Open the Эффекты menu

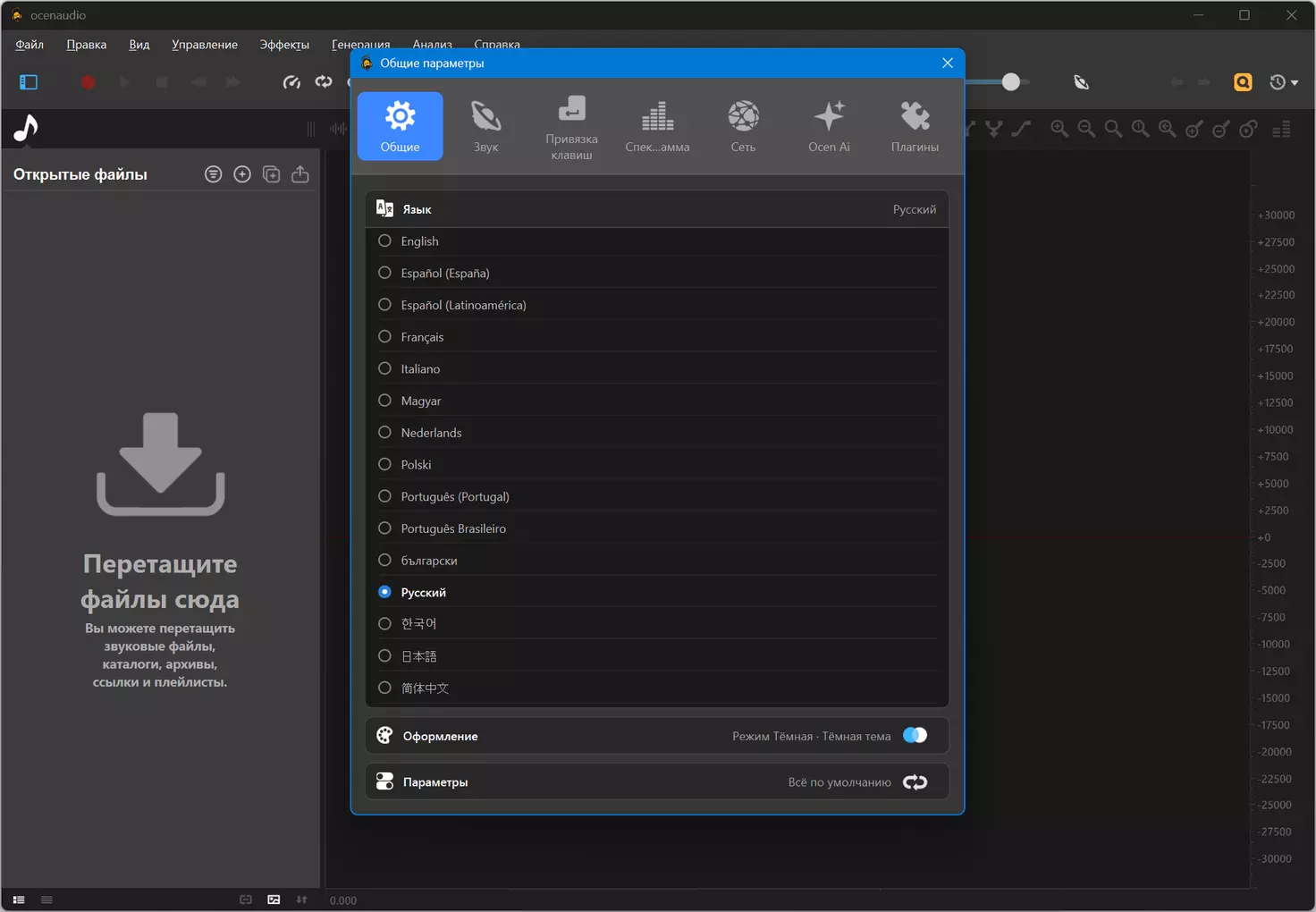click(x=284, y=45)
